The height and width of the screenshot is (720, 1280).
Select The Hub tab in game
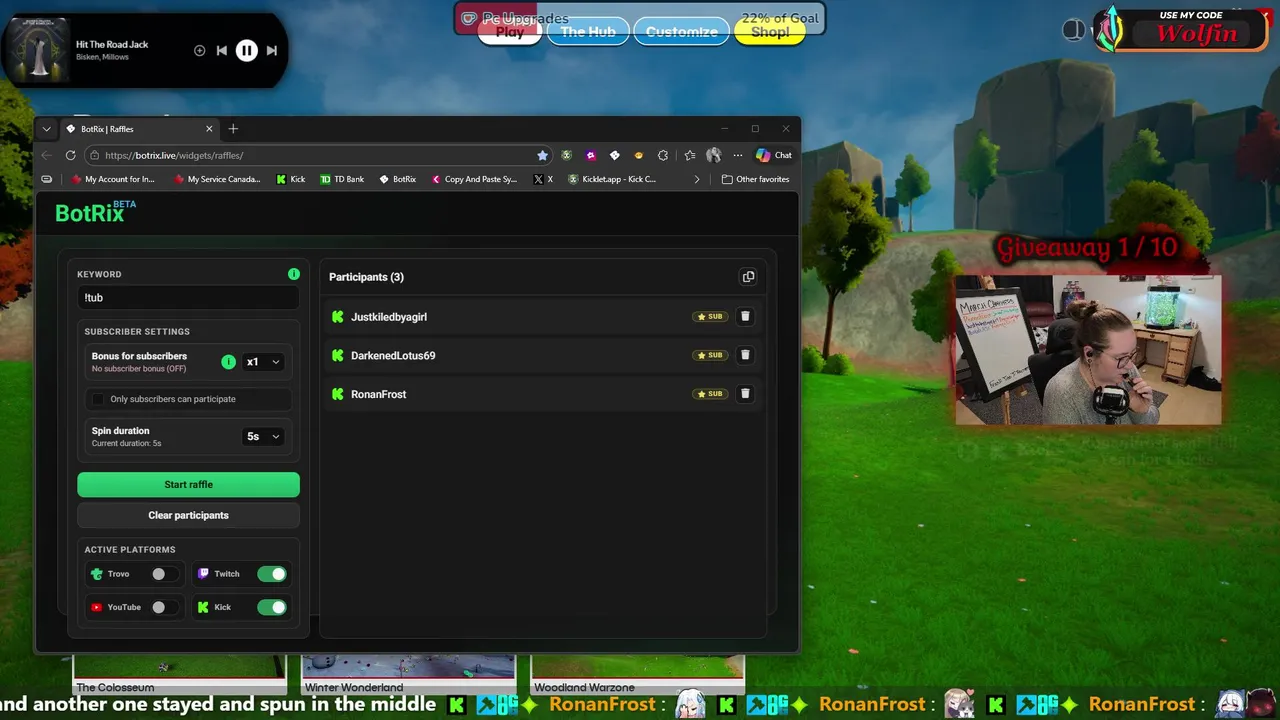click(x=588, y=32)
